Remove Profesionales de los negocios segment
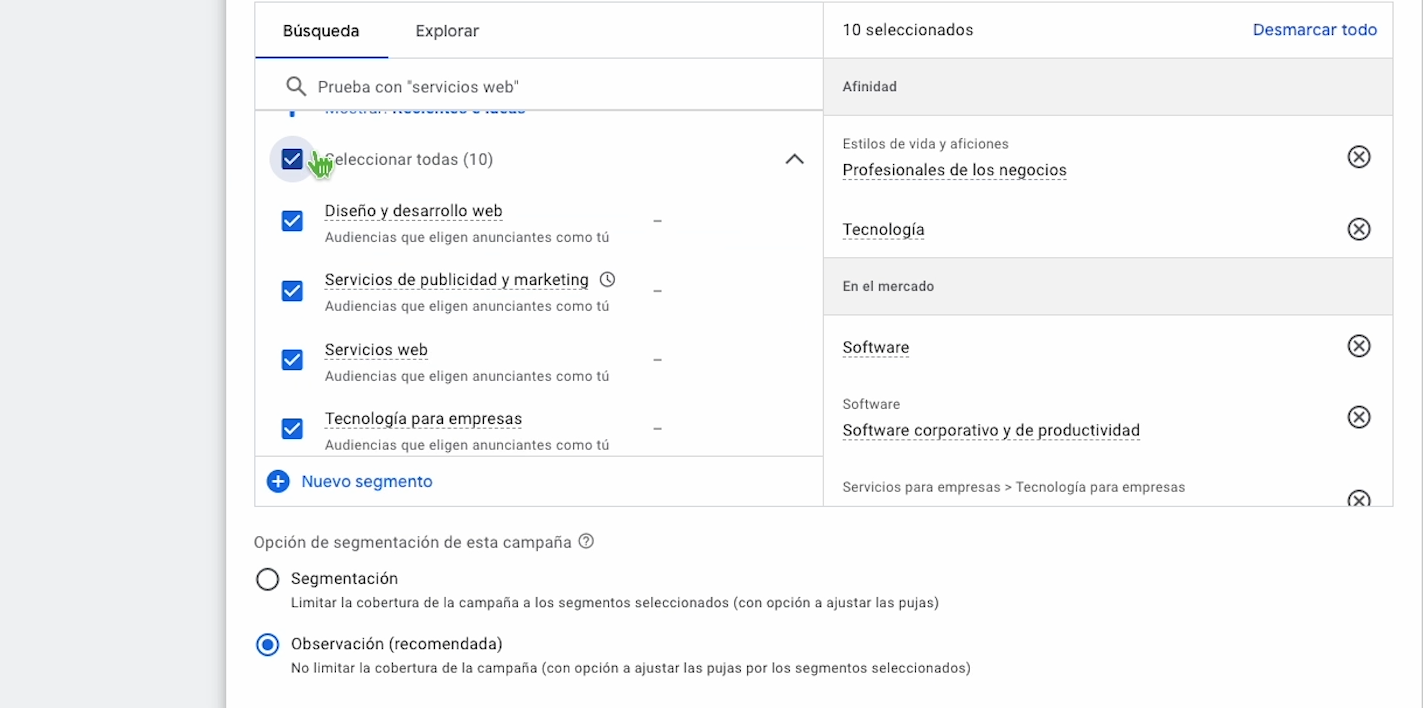Image resolution: width=1423 pixels, height=708 pixels. pos(1358,157)
